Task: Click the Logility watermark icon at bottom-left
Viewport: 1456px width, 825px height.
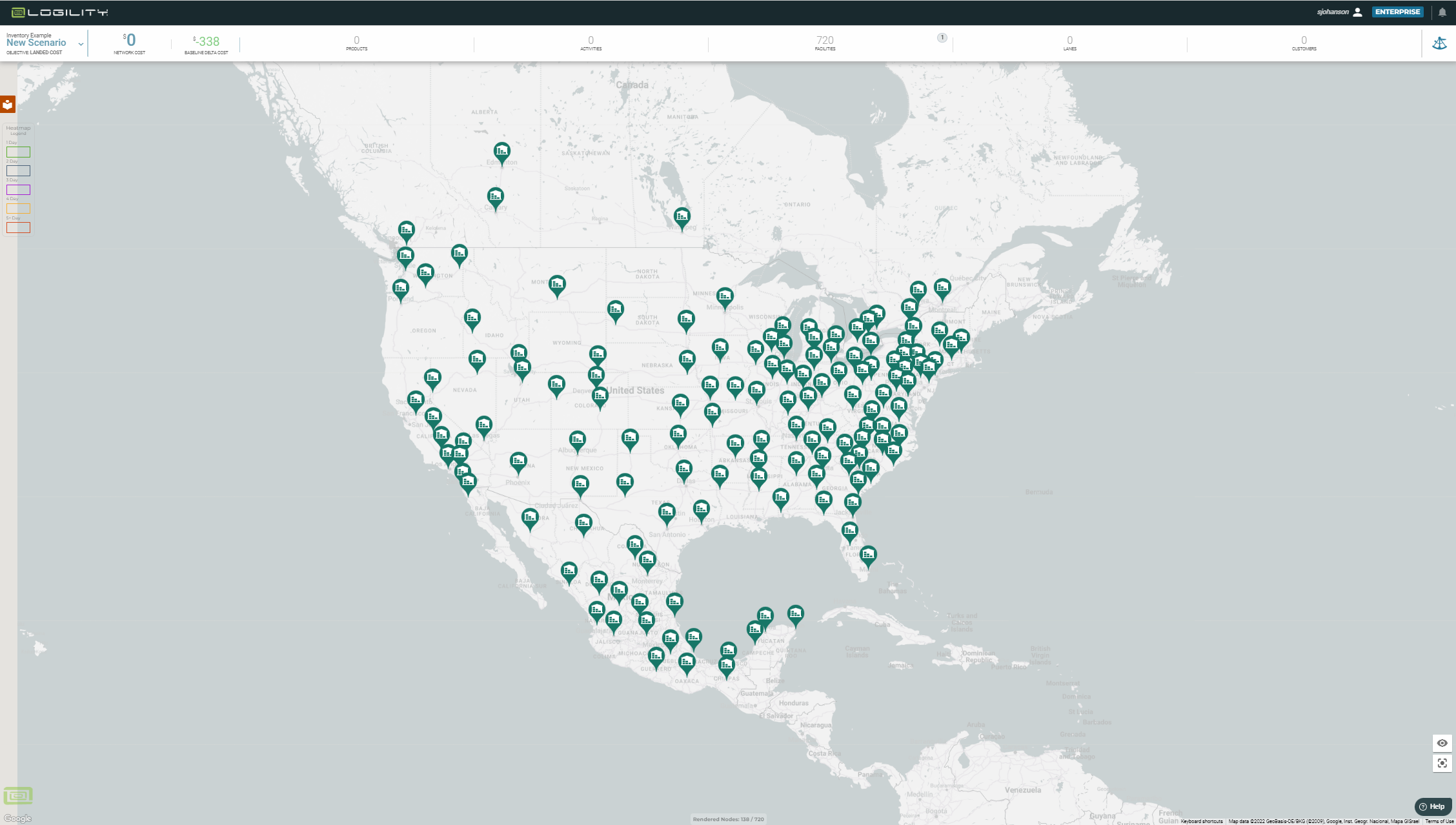Action: (x=18, y=795)
